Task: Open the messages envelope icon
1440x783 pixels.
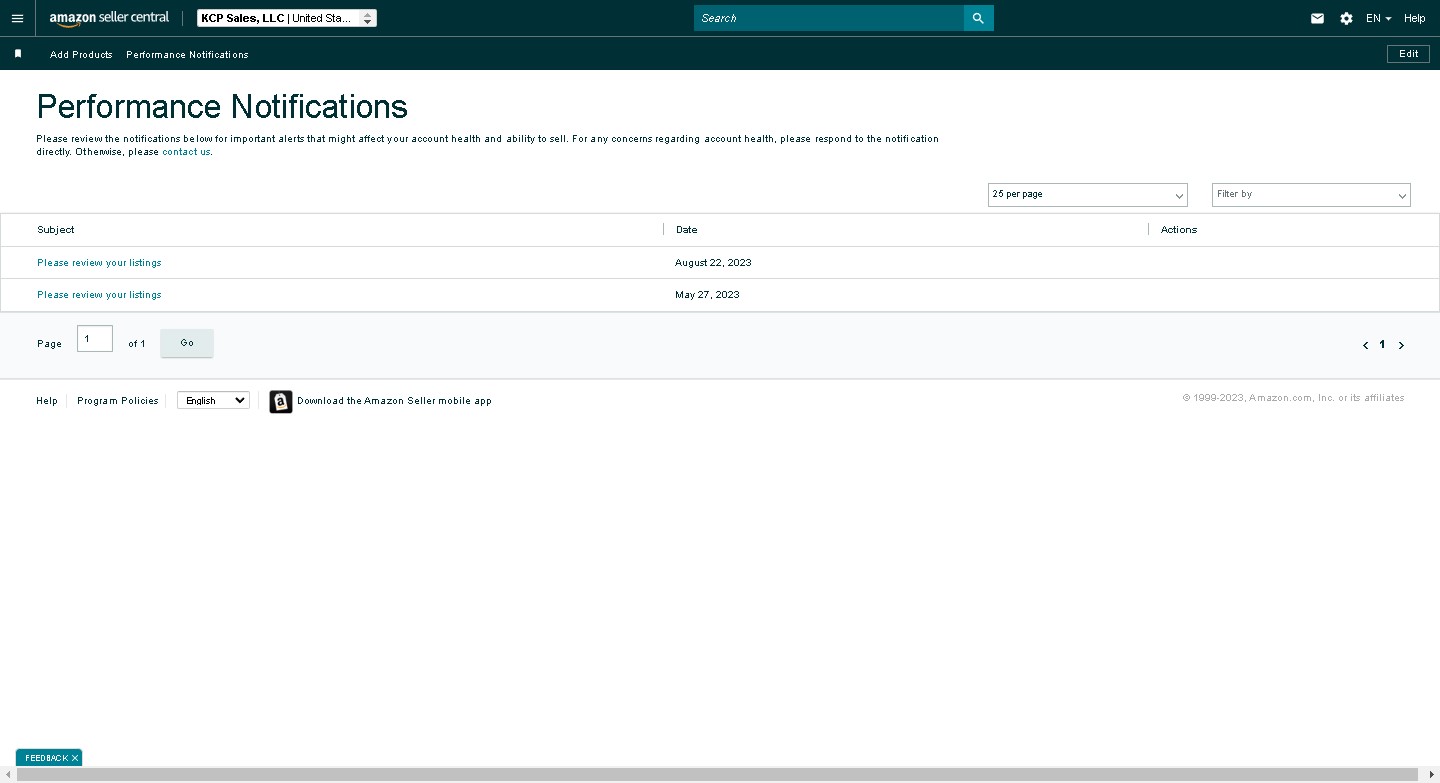Action: click(1317, 18)
